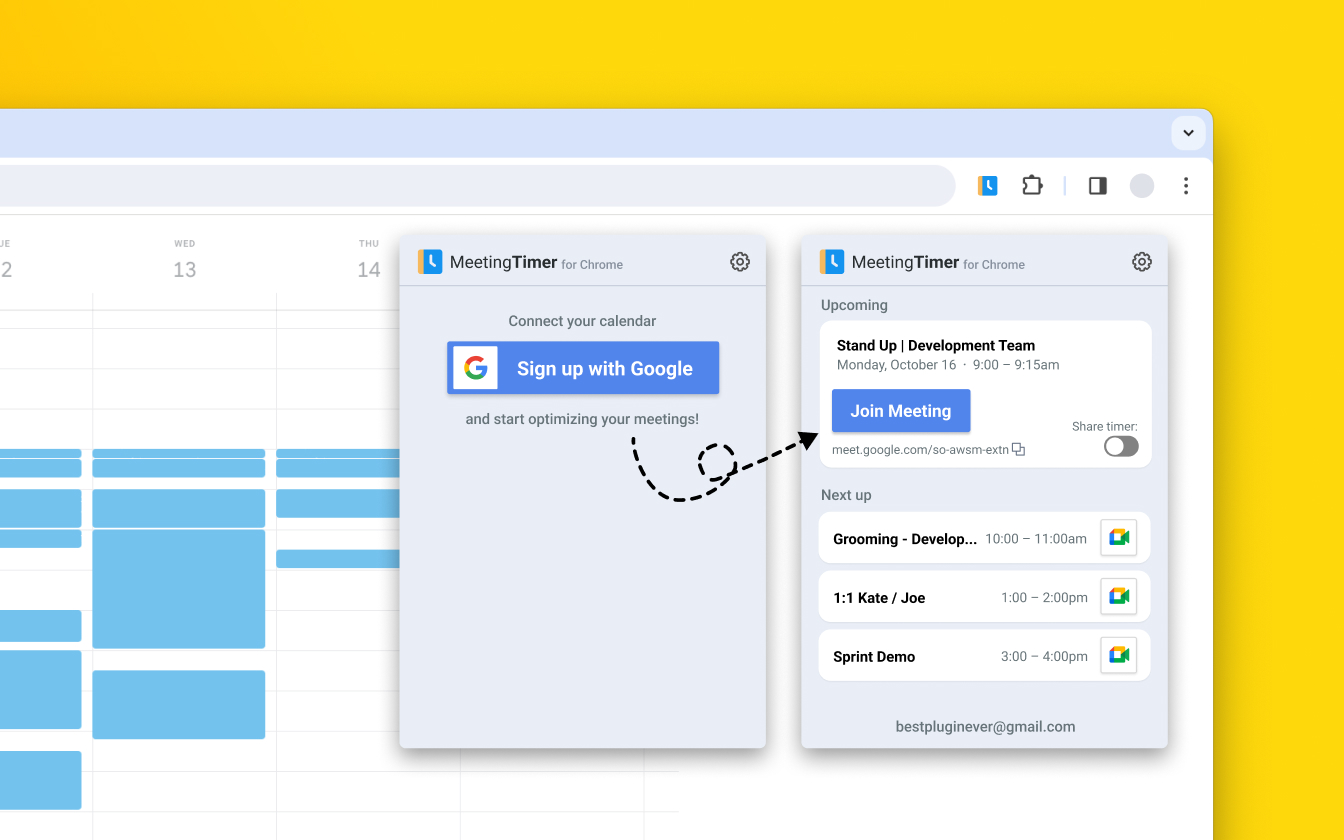1344x840 pixels.
Task: Open settings gear on the sign-up popup
Action: [x=740, y=261]
